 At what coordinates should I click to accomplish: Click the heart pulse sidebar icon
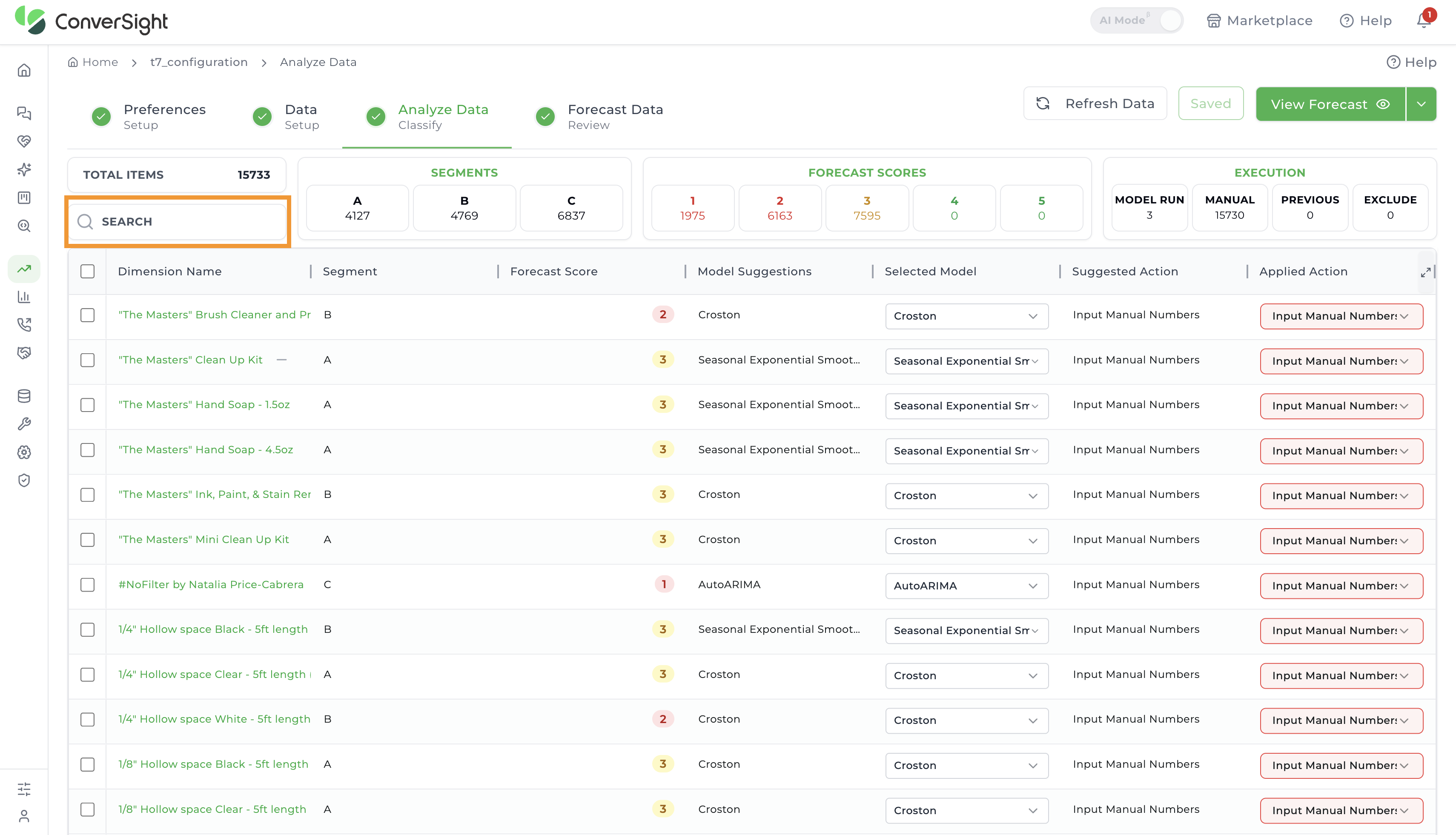pos(24,141)
